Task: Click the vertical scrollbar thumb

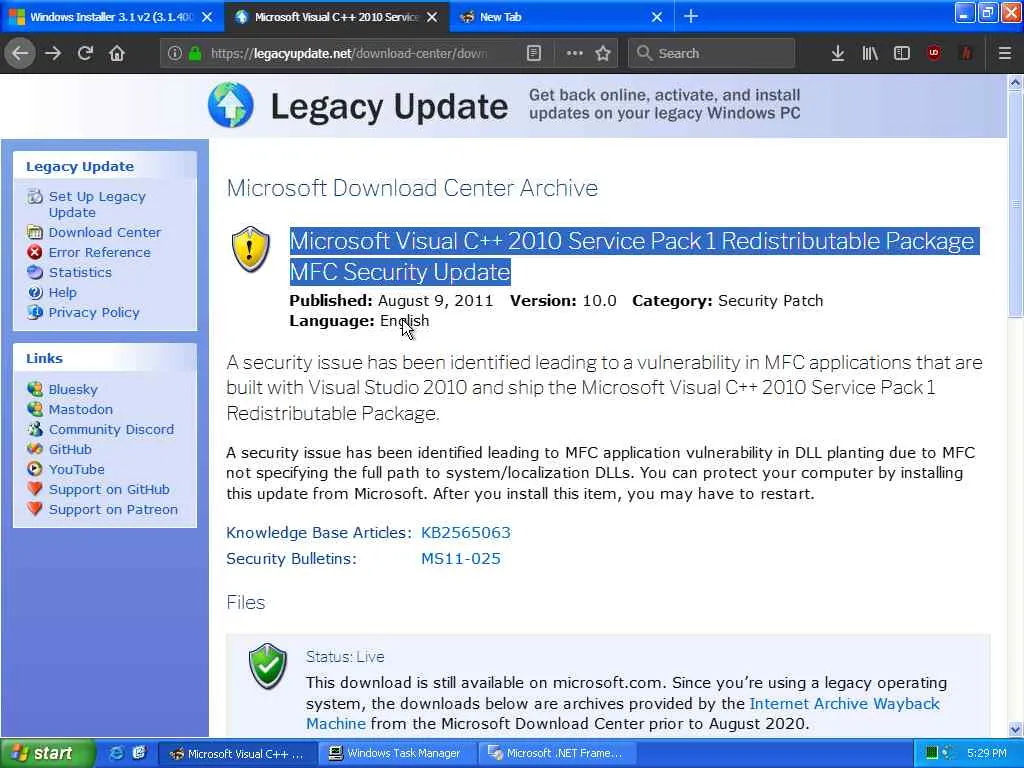Action: [x=1016, y=204]
